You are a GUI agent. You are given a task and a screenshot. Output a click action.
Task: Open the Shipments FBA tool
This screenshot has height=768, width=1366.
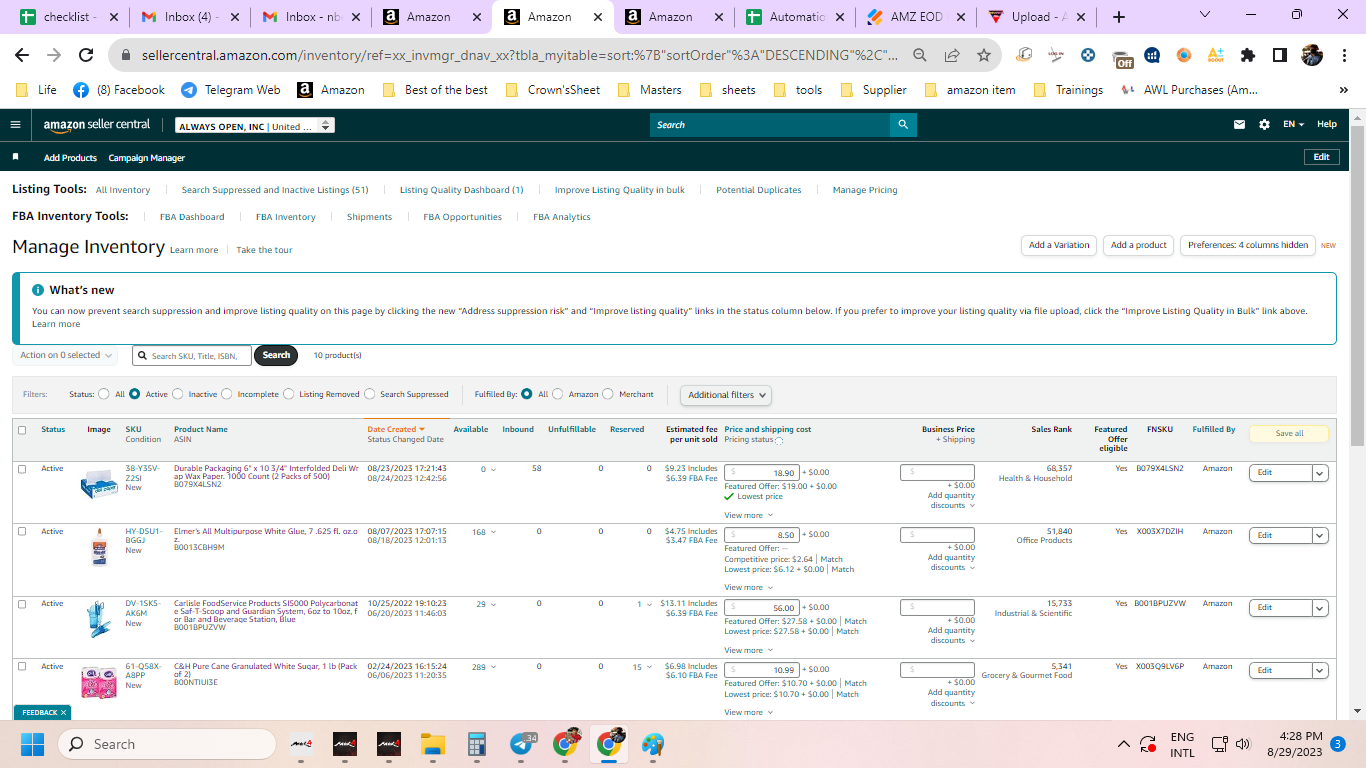[x=369, y=217]
